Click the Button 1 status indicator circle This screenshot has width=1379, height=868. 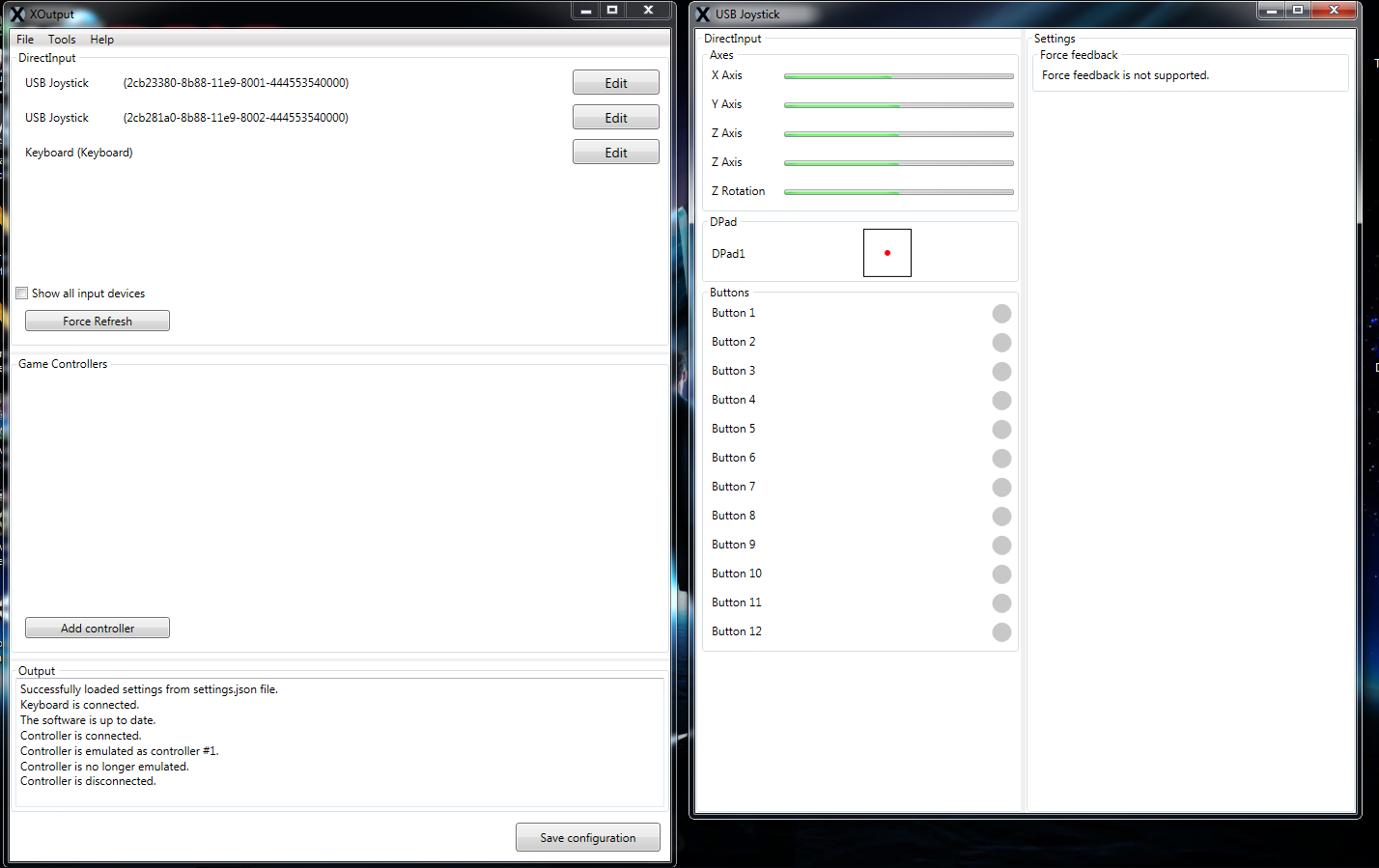click(x=1001, y=313)
